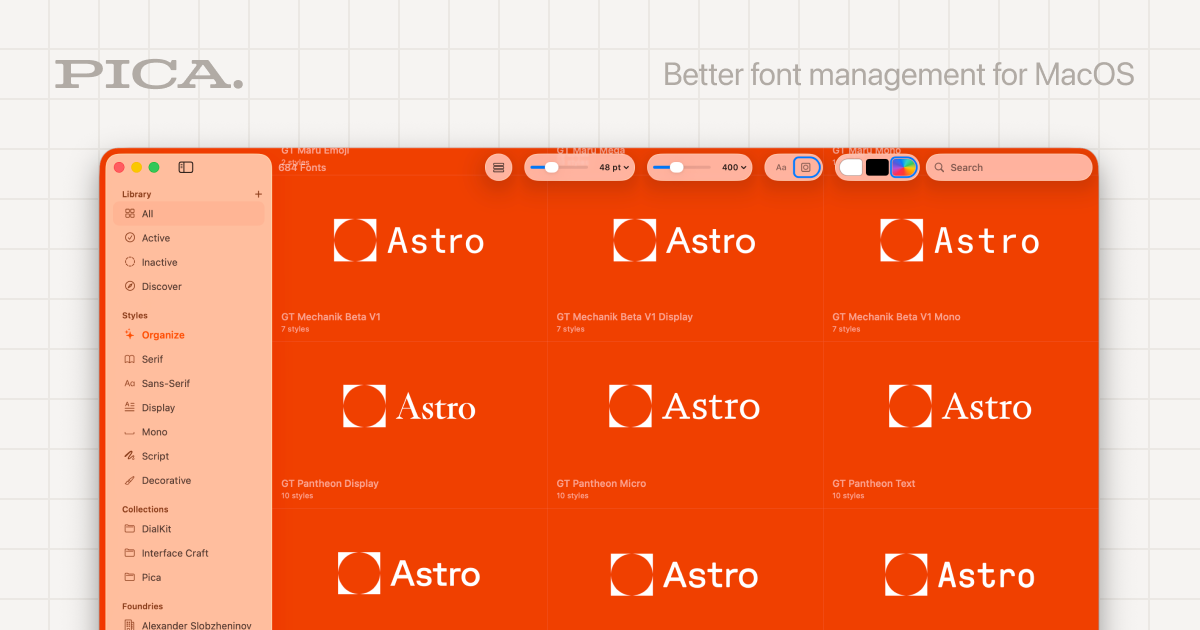
Task: Switch to the All fonts view
Action: click(146, 214)
